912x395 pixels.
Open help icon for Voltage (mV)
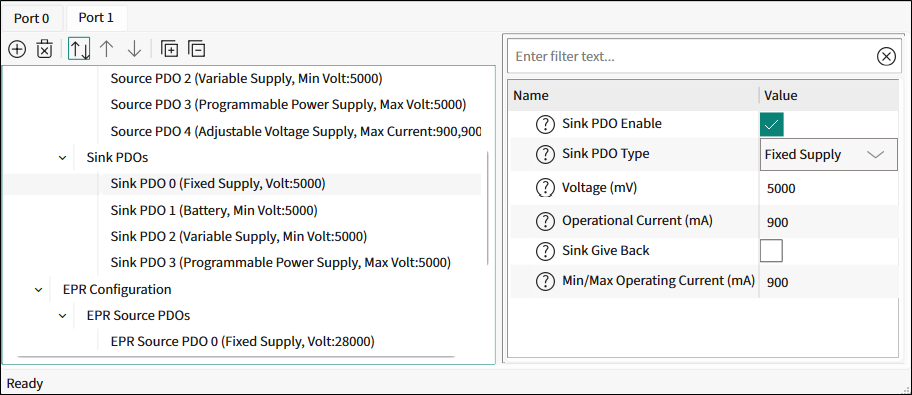coord(545,188)
